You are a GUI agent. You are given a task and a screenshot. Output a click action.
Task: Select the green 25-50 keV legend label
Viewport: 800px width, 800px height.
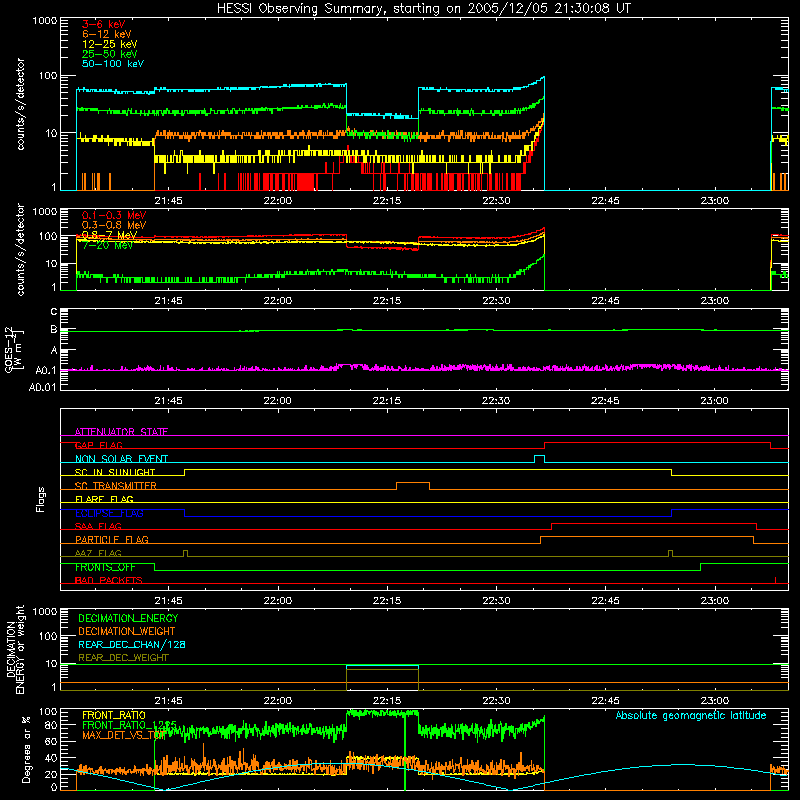(110, 54)
